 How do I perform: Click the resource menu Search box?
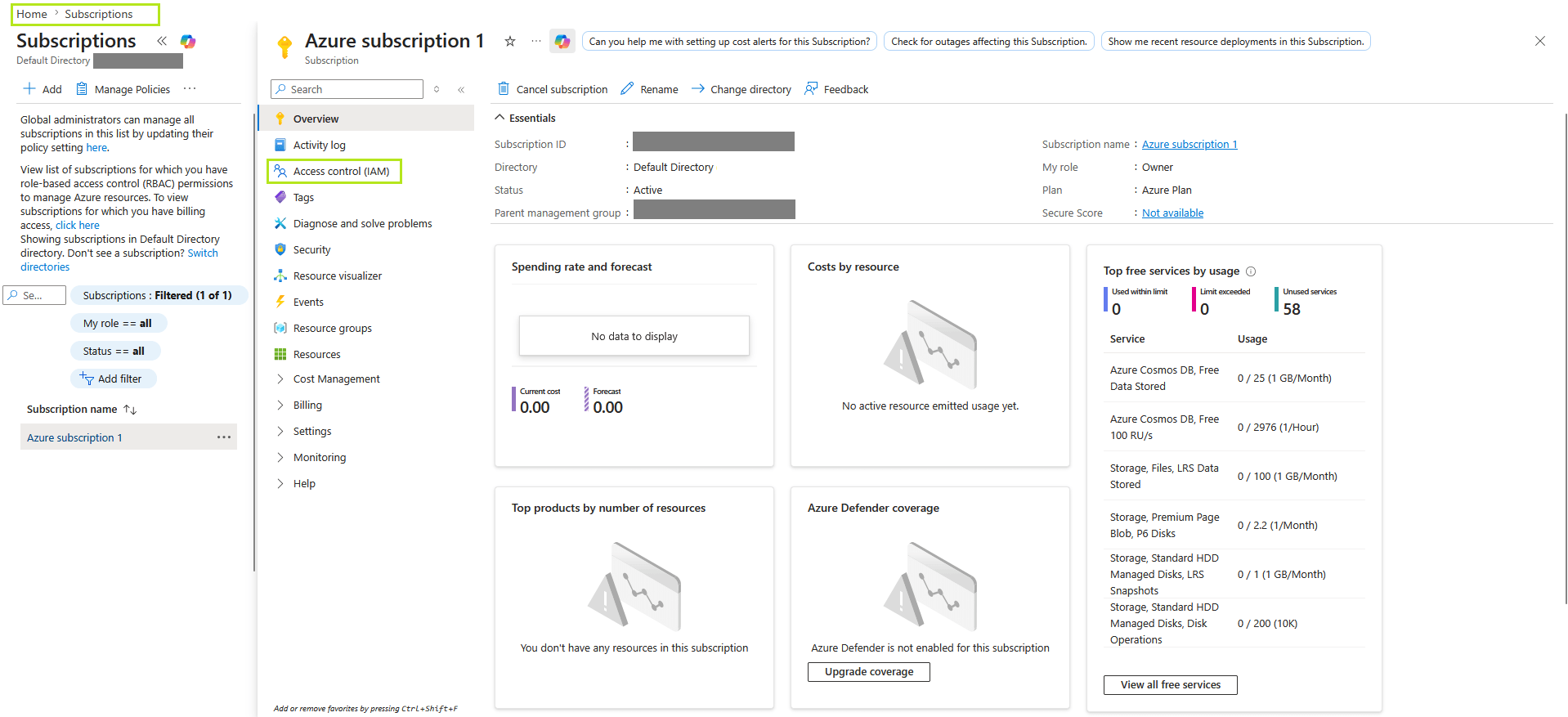click(347, 89)
